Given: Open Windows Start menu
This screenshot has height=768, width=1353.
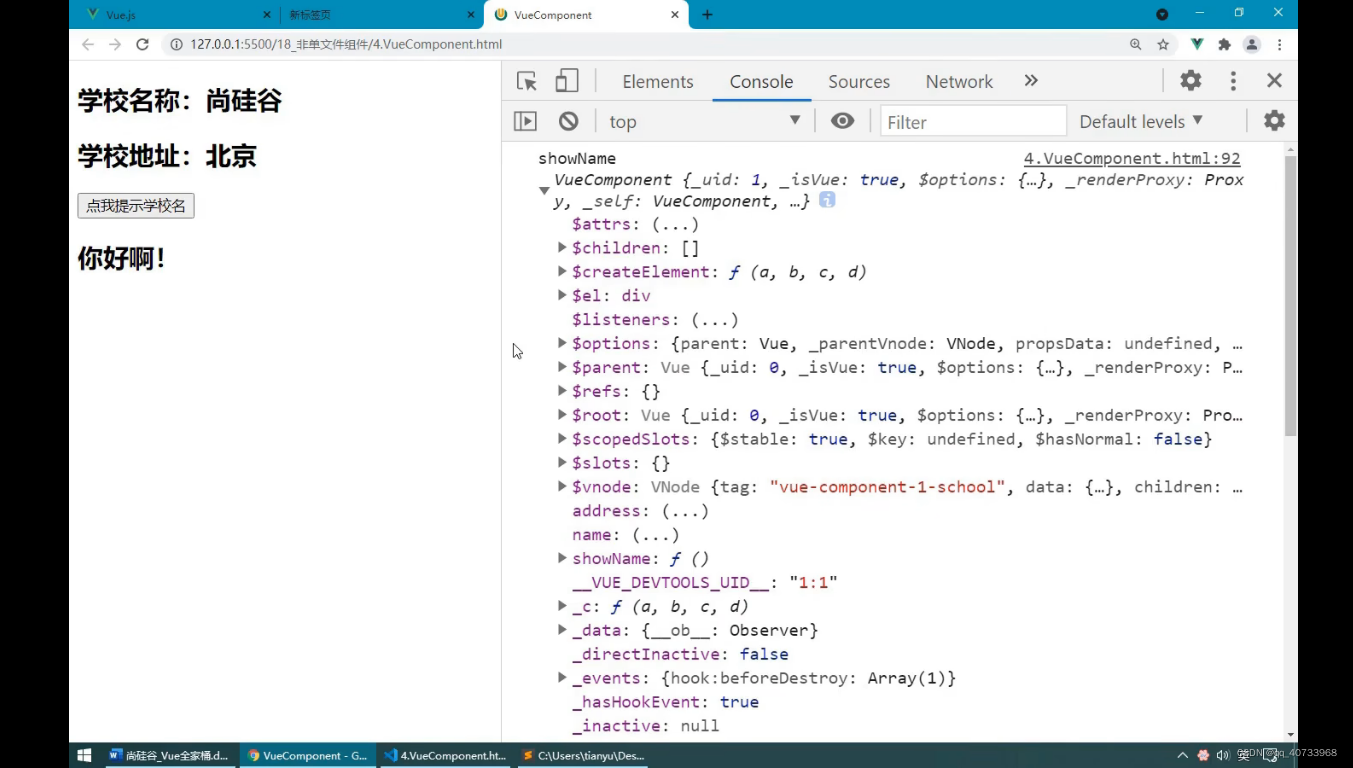Looking at the screenshot, I should [x=84, y=755].
